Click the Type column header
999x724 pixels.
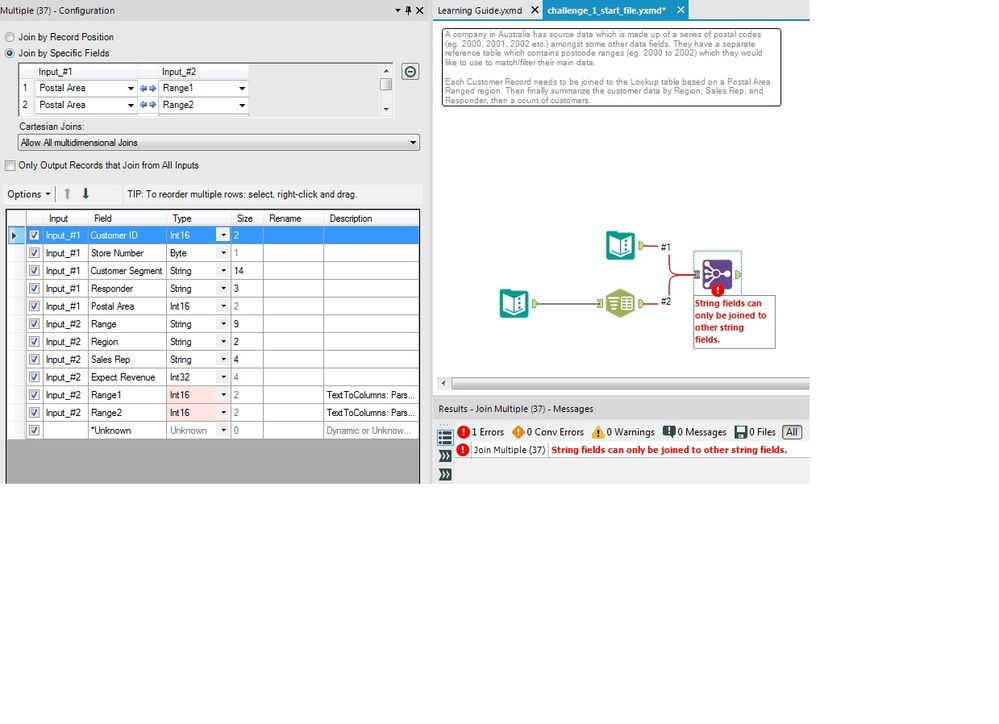pos(198,218)
